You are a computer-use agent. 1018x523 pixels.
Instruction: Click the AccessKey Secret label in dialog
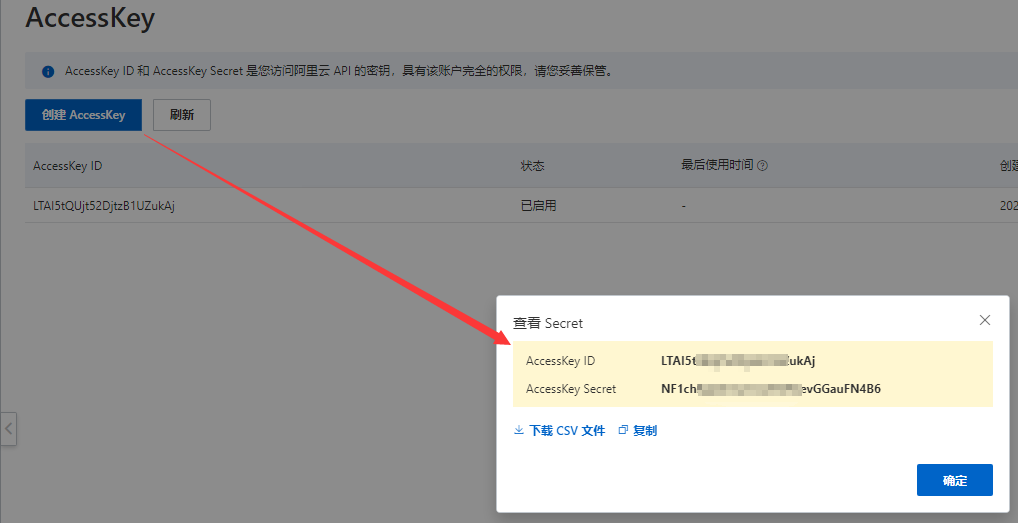click(571, 389)
